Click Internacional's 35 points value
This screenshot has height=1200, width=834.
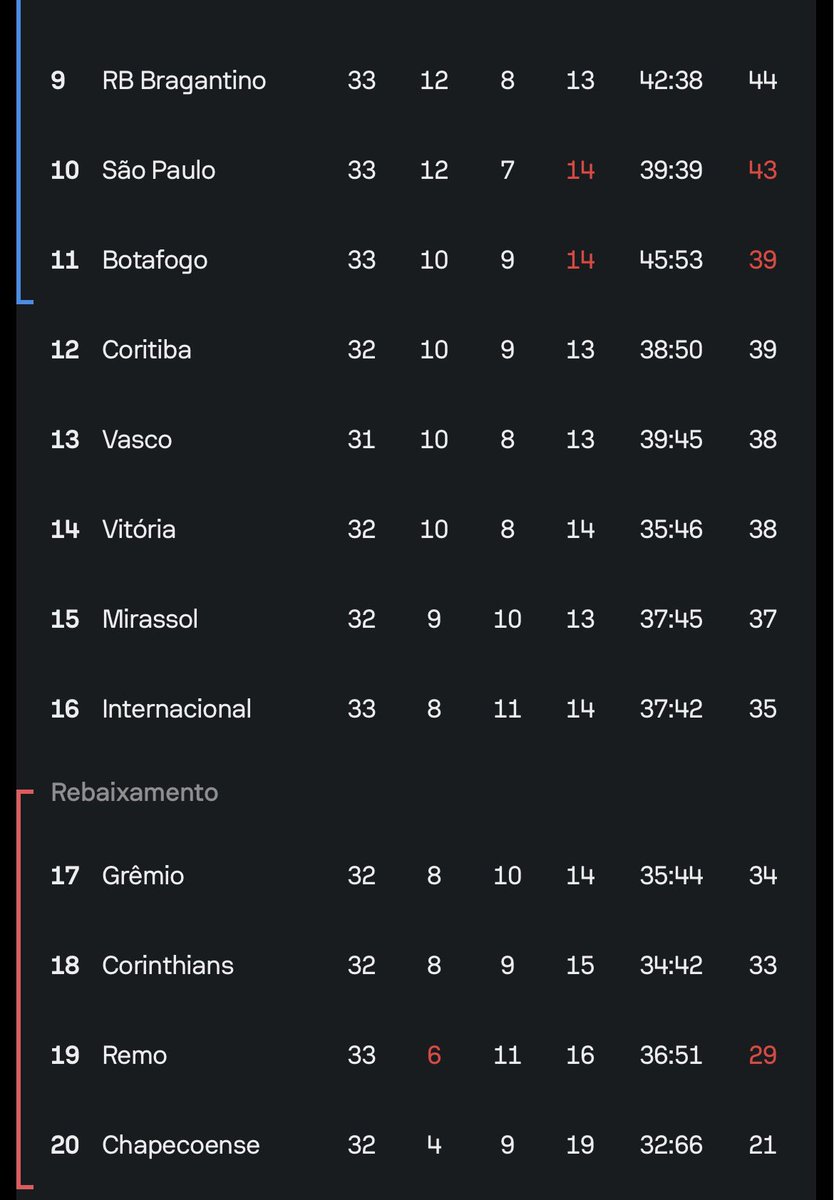coord(763,709)
